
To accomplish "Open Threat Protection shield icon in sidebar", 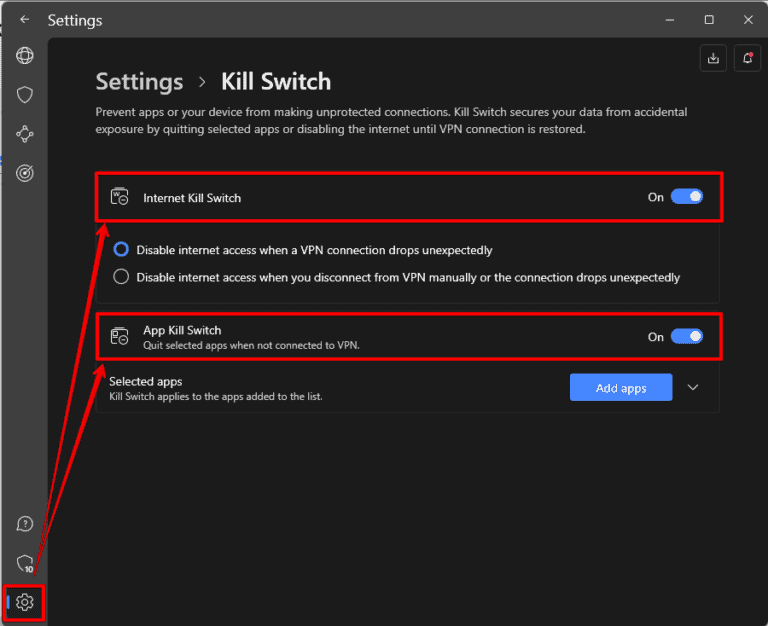I will (x=25, y=95).
